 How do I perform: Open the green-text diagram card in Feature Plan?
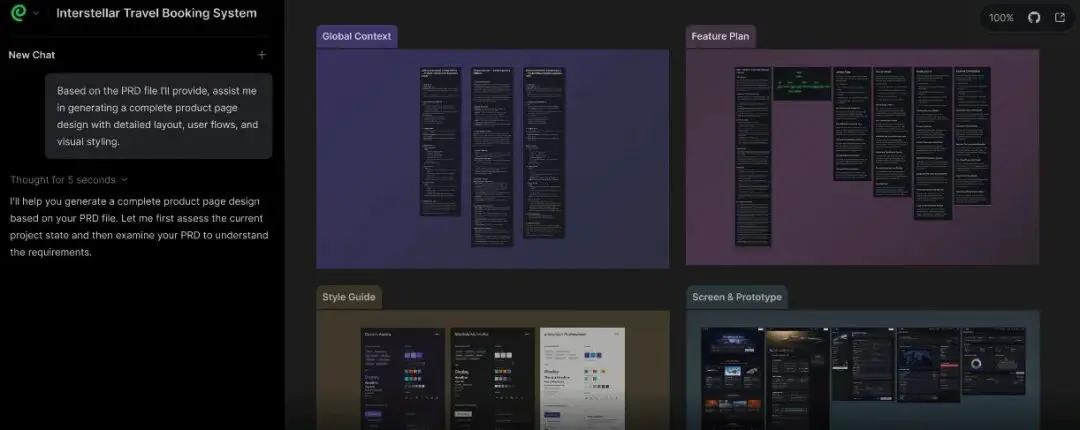click(x=802, y=83)
